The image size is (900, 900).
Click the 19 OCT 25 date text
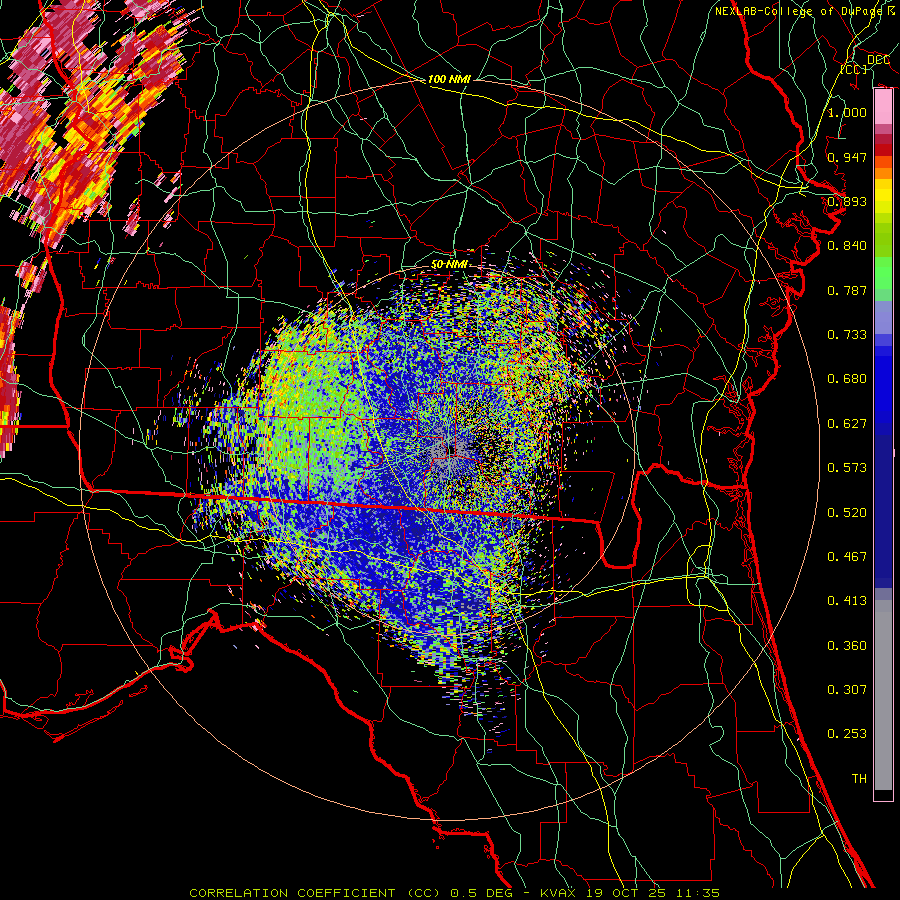coord(626,893)
